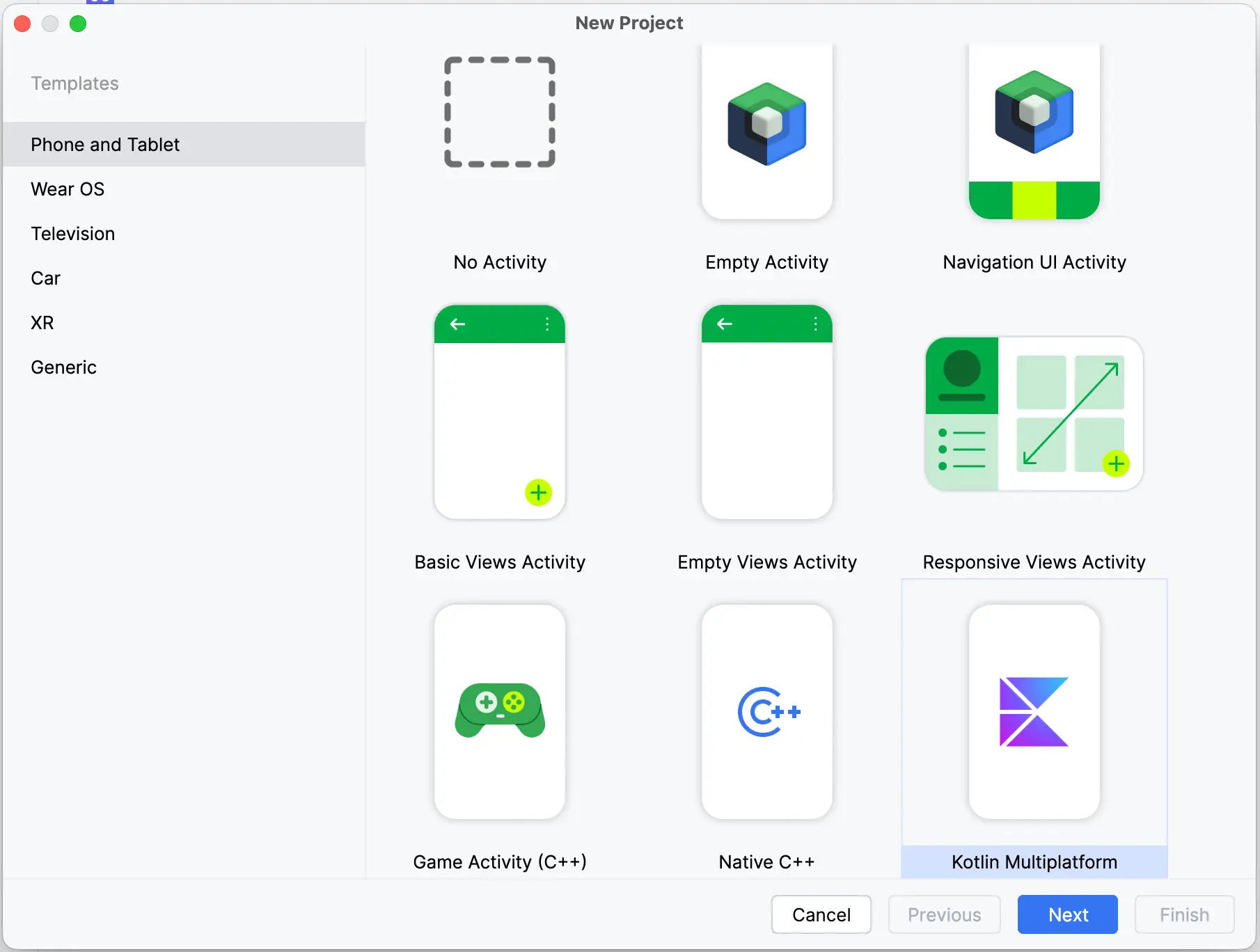Switch to the Television templates category

tap(73, 234)
